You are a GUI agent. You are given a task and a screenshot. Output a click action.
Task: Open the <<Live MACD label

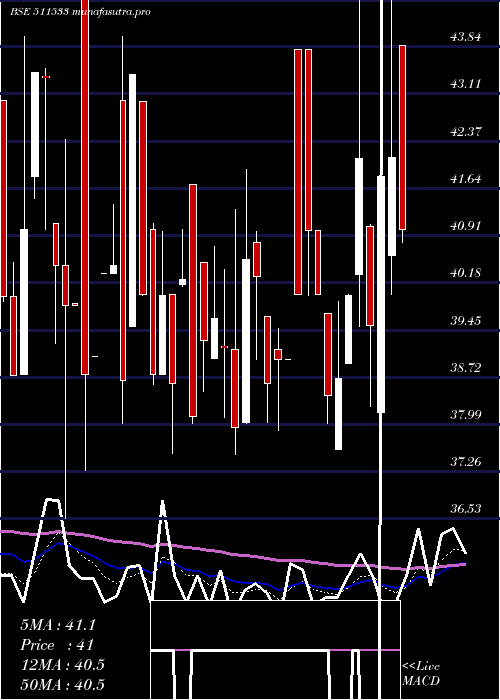pyautogui.click(x=421, y=673)
